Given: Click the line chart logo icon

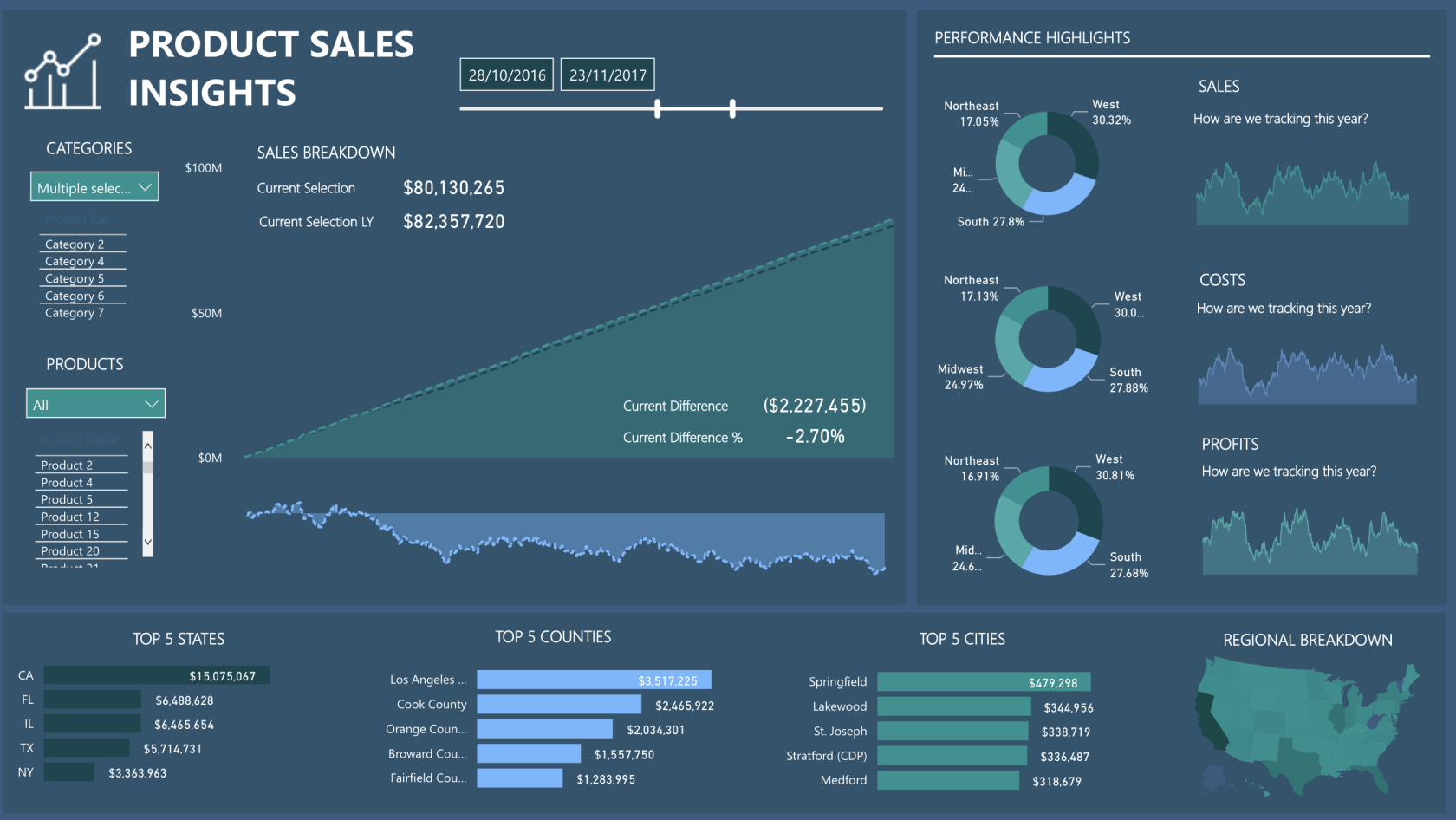Looking at the screenshot, I should [62, 71].
